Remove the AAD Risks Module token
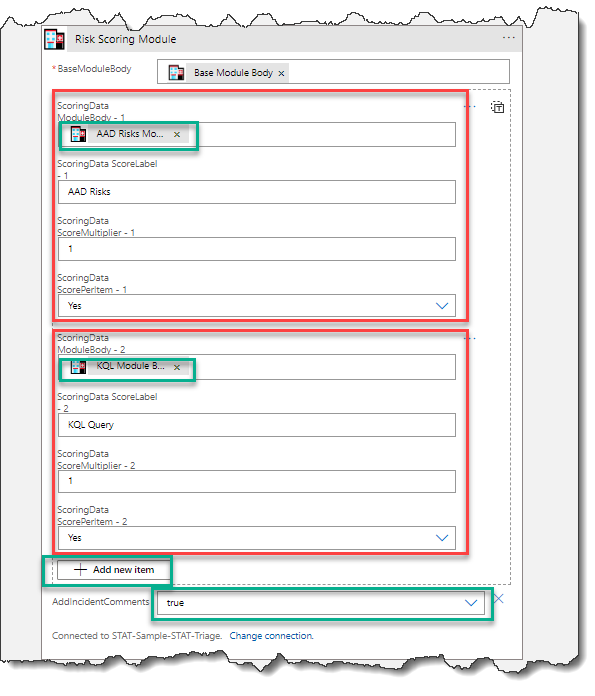 177,134
